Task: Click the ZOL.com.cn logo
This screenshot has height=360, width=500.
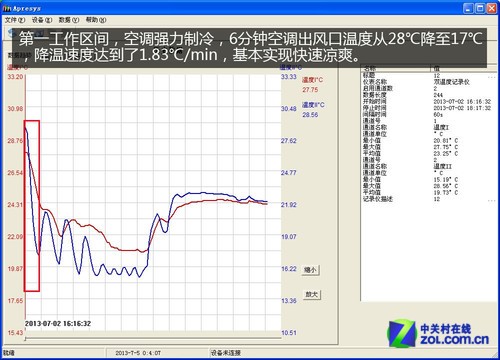Action: point(438,334)
